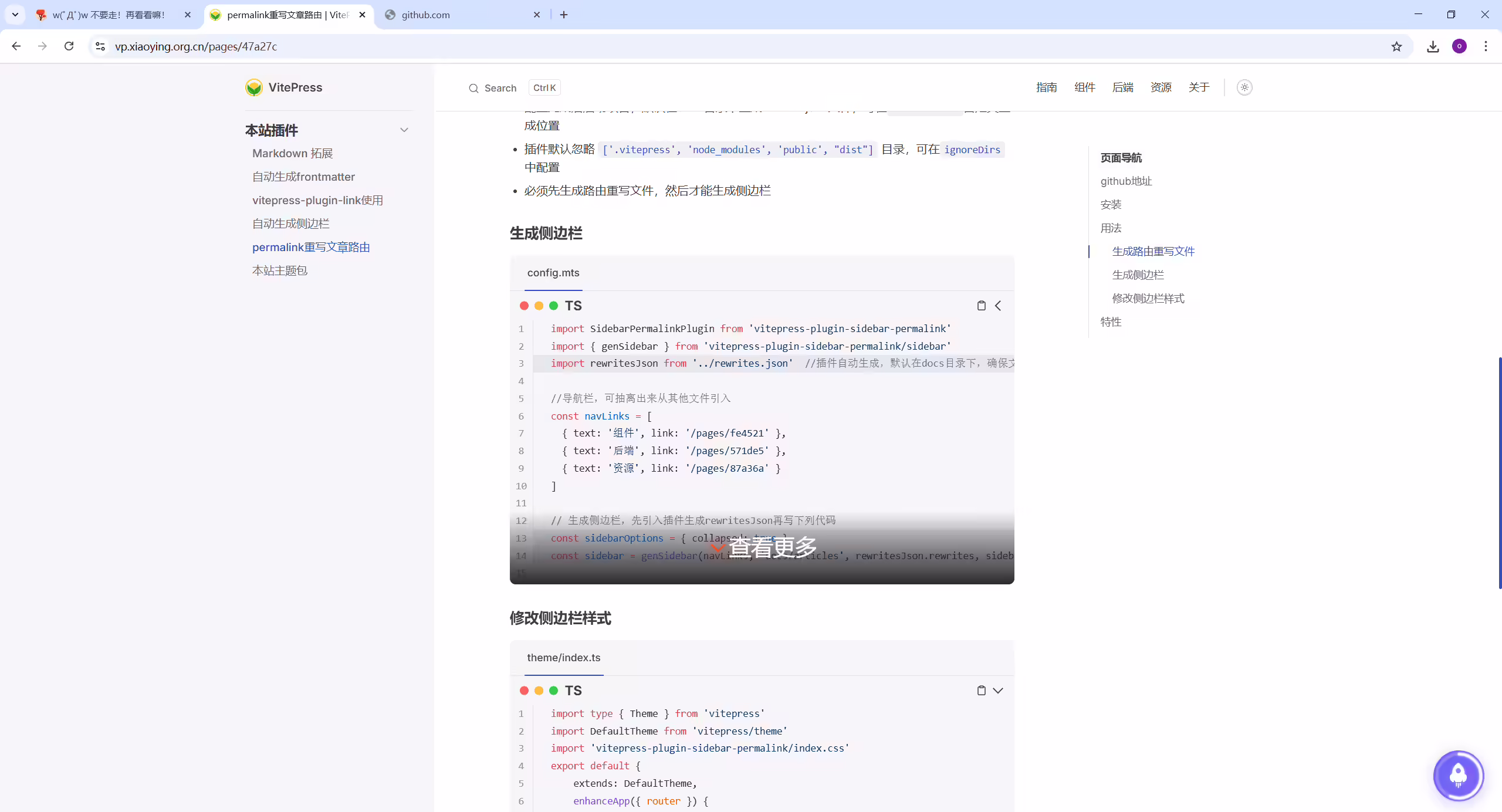Open Markdown 拓展 sidebar page
This screenshot has height=812, width=1502.
click(292, 153)
